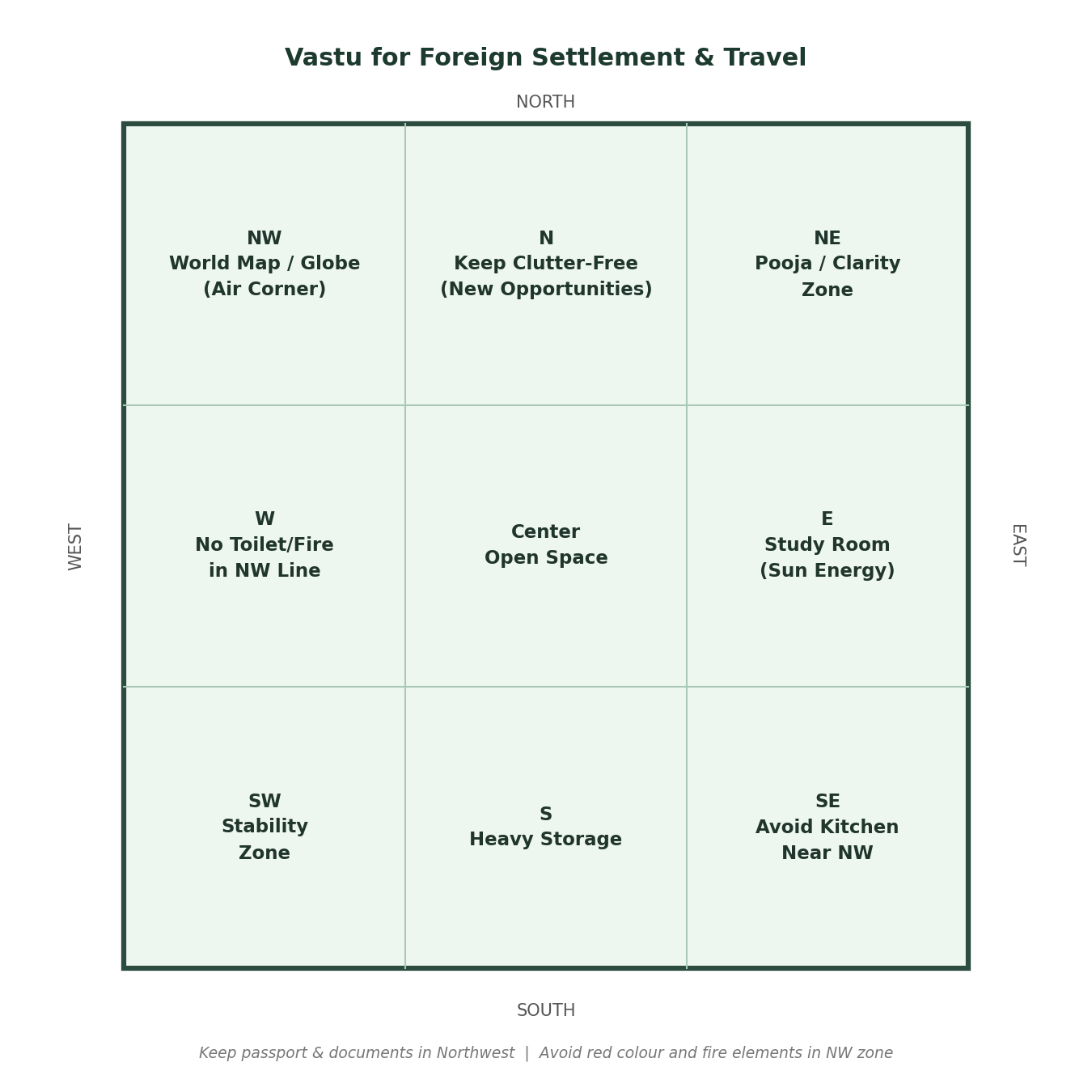Select the W No Toilet/Fire cell

click(x=265, y=546)
